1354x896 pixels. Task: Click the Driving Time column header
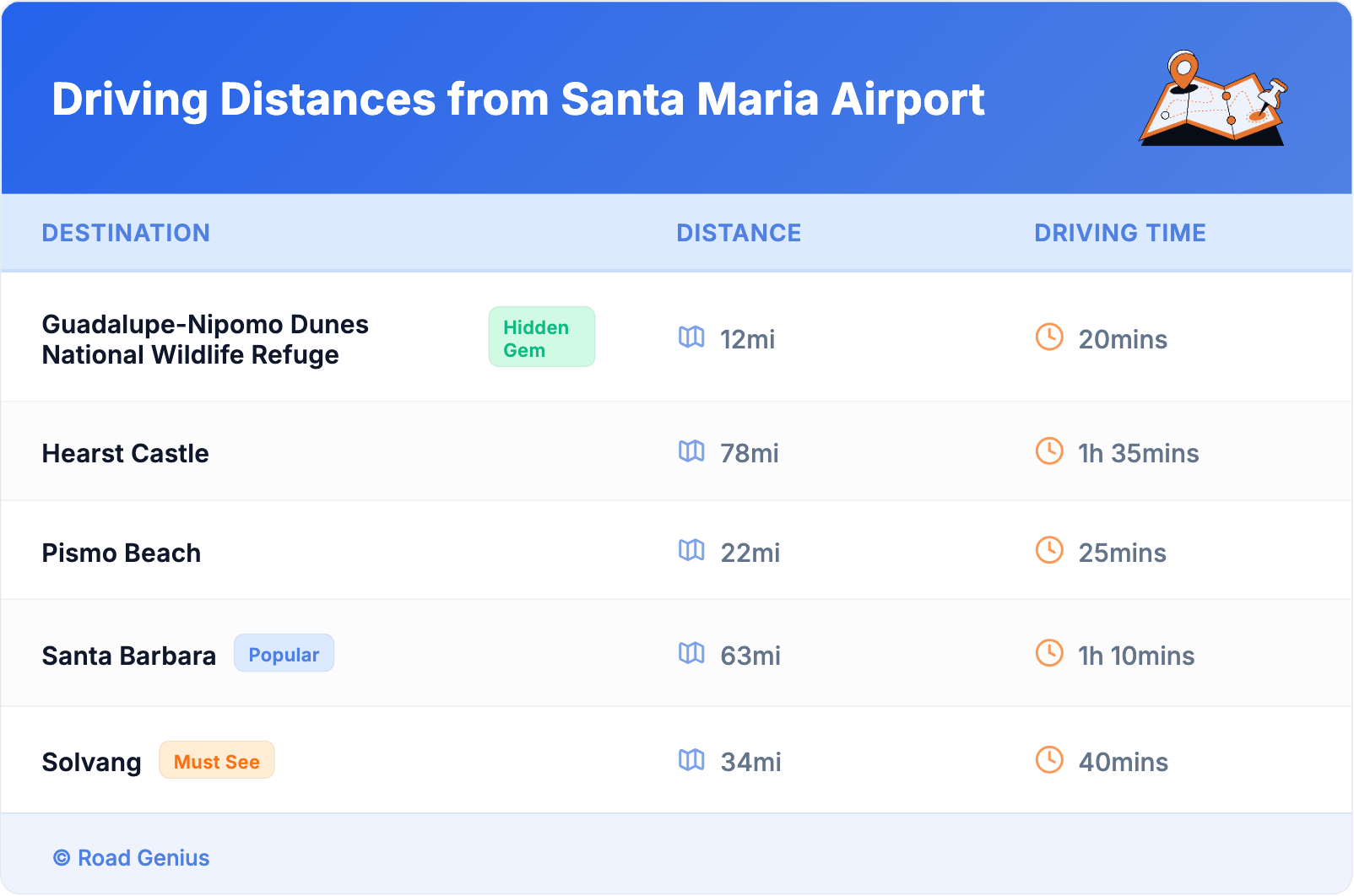[x=1119, y=233]
